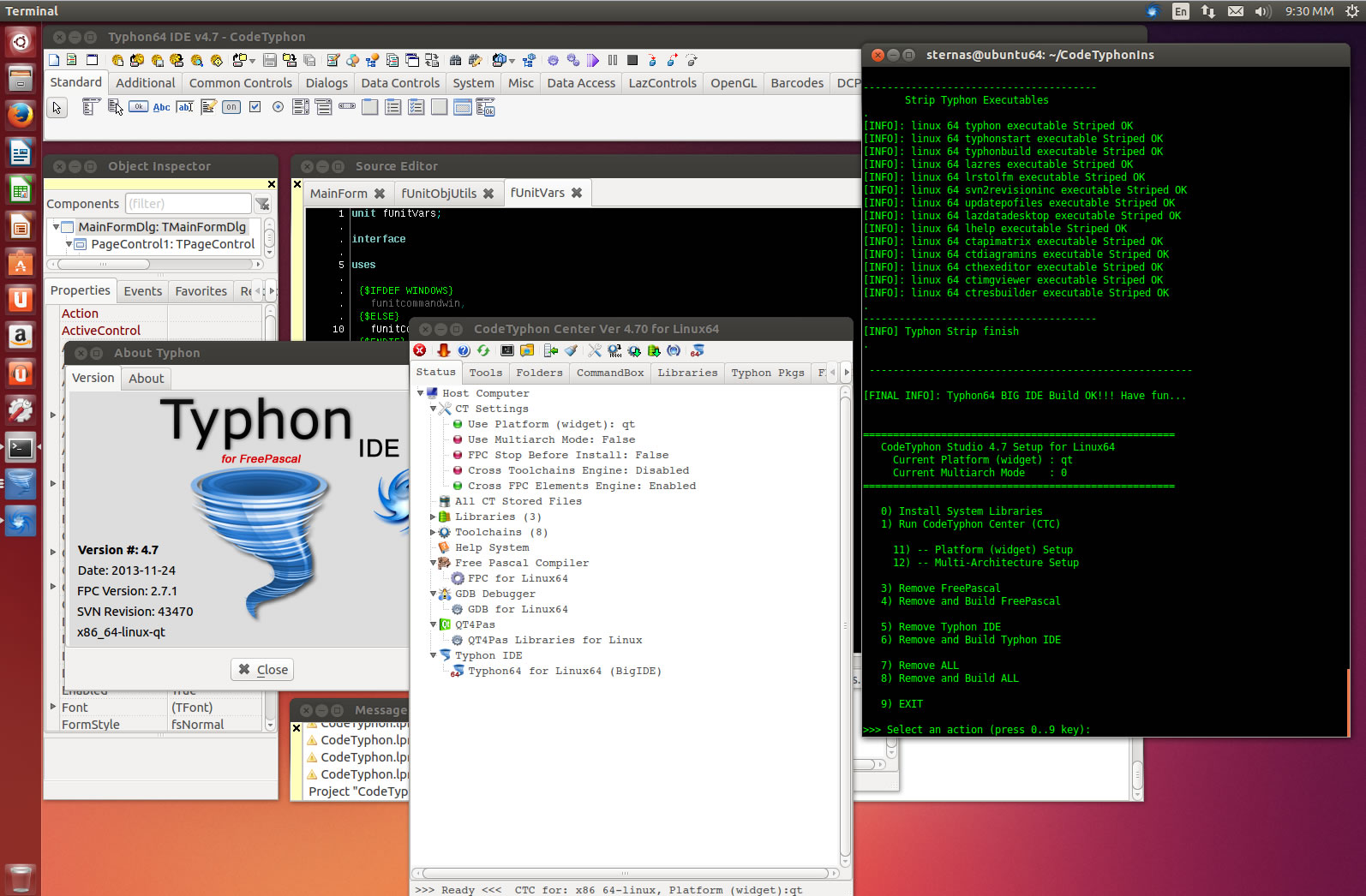Screen dimensions: 1366x896
Task: Expand the Font property in Object Inspector
Action: click(x=53, y=707)
